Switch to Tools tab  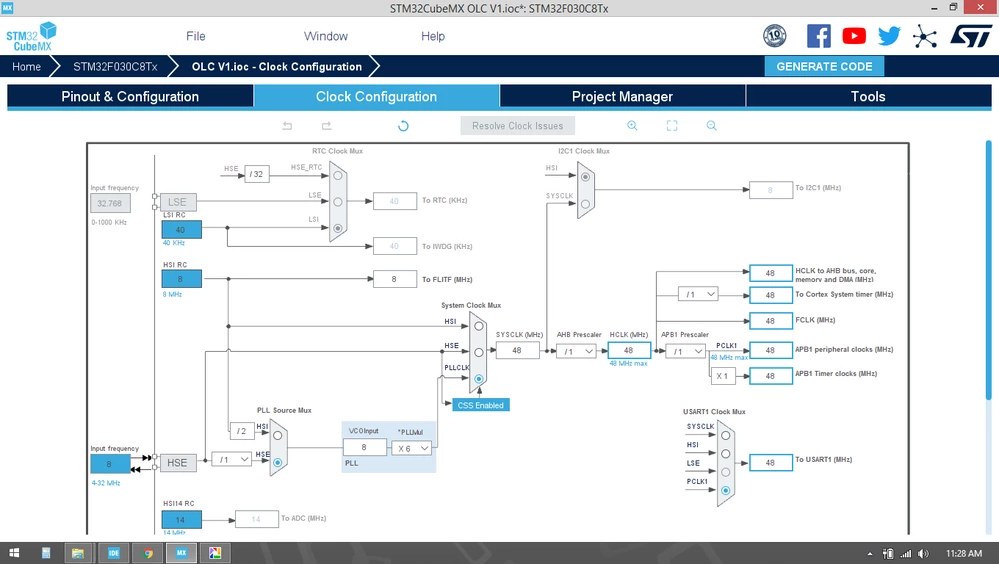[x=868, y=96]
